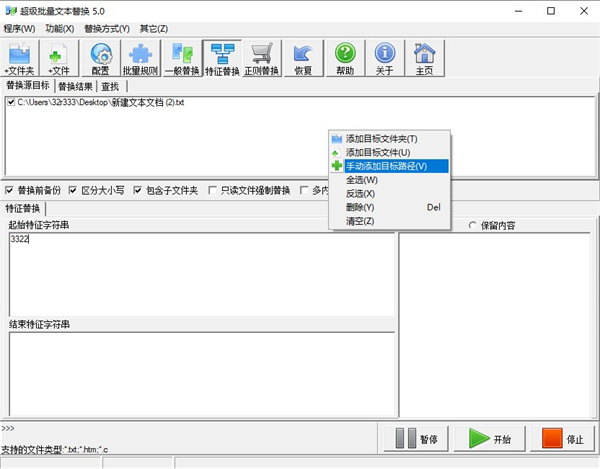Click in the replacement content box under 保留内容
The image size is (600, 469).
click(x=495, y=325)
